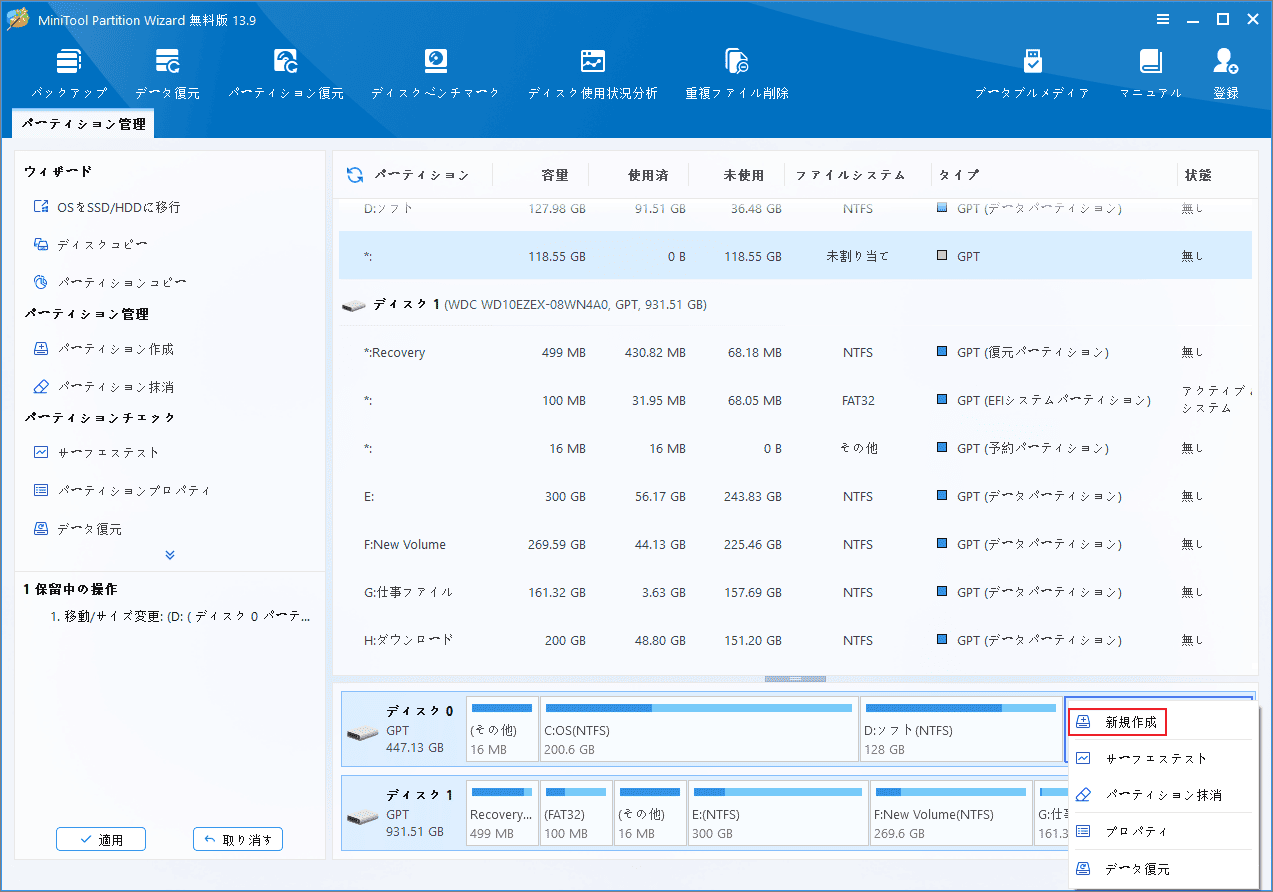Launch 重複ファイル削除 tool
Screen dimensions: 1273x892
(x=737, y=73)
